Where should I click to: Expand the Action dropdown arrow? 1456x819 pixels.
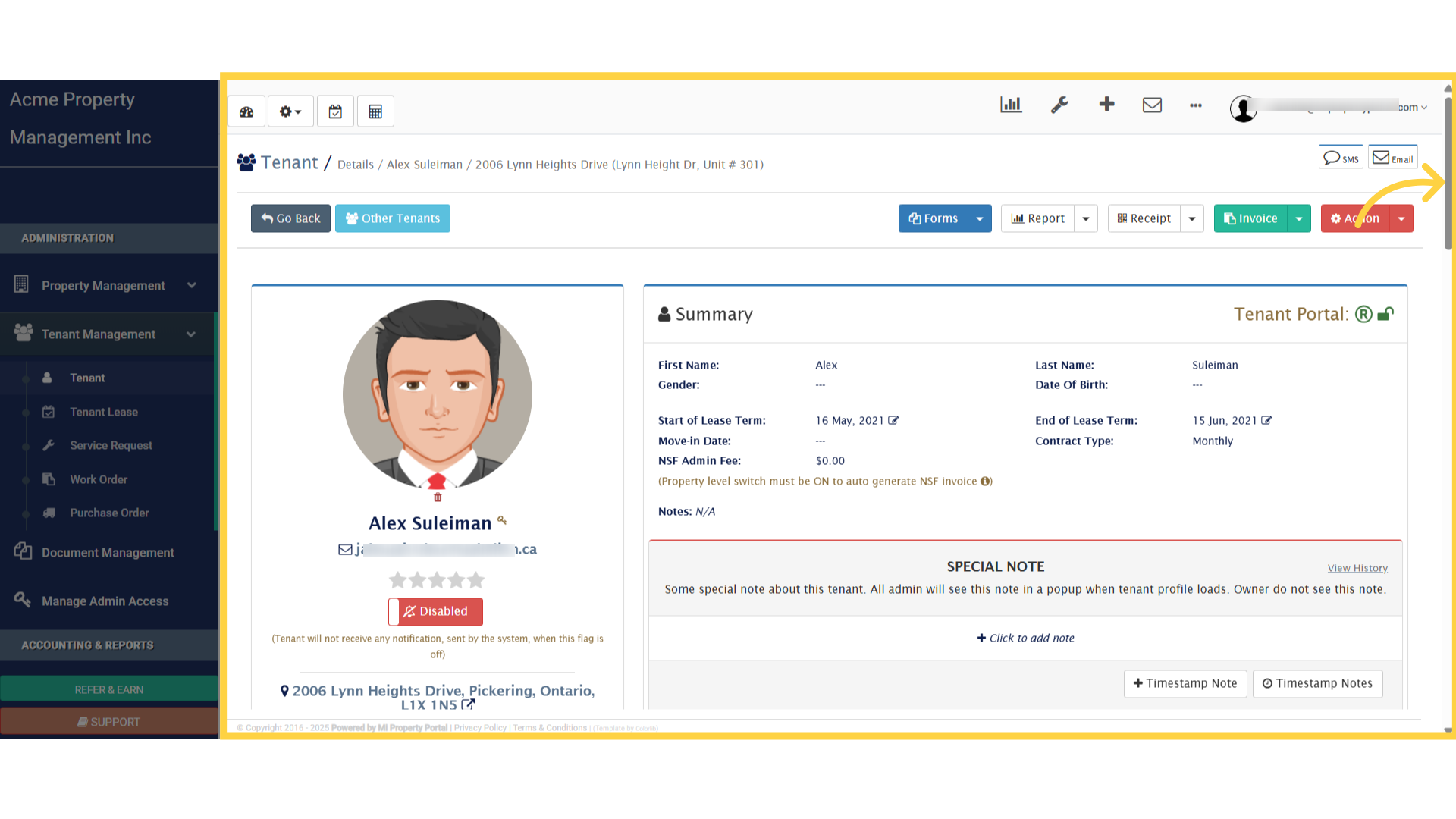pyautogui.click(x=1401, y=218)
